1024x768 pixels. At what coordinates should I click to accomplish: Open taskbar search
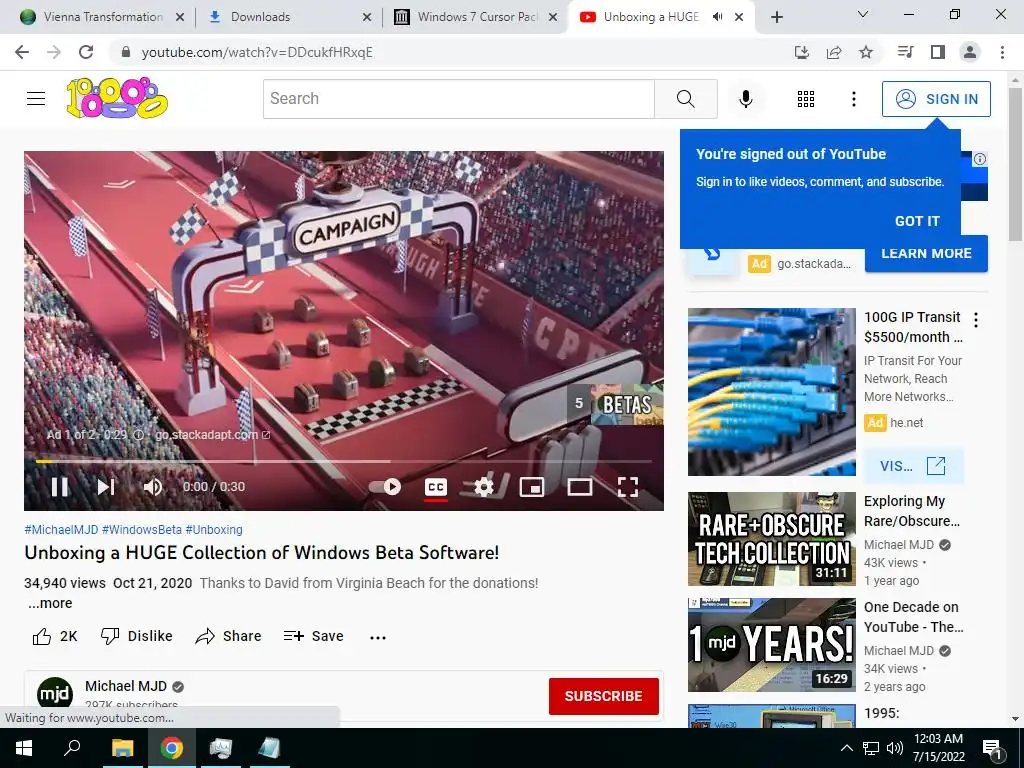(x=72, y=747)
